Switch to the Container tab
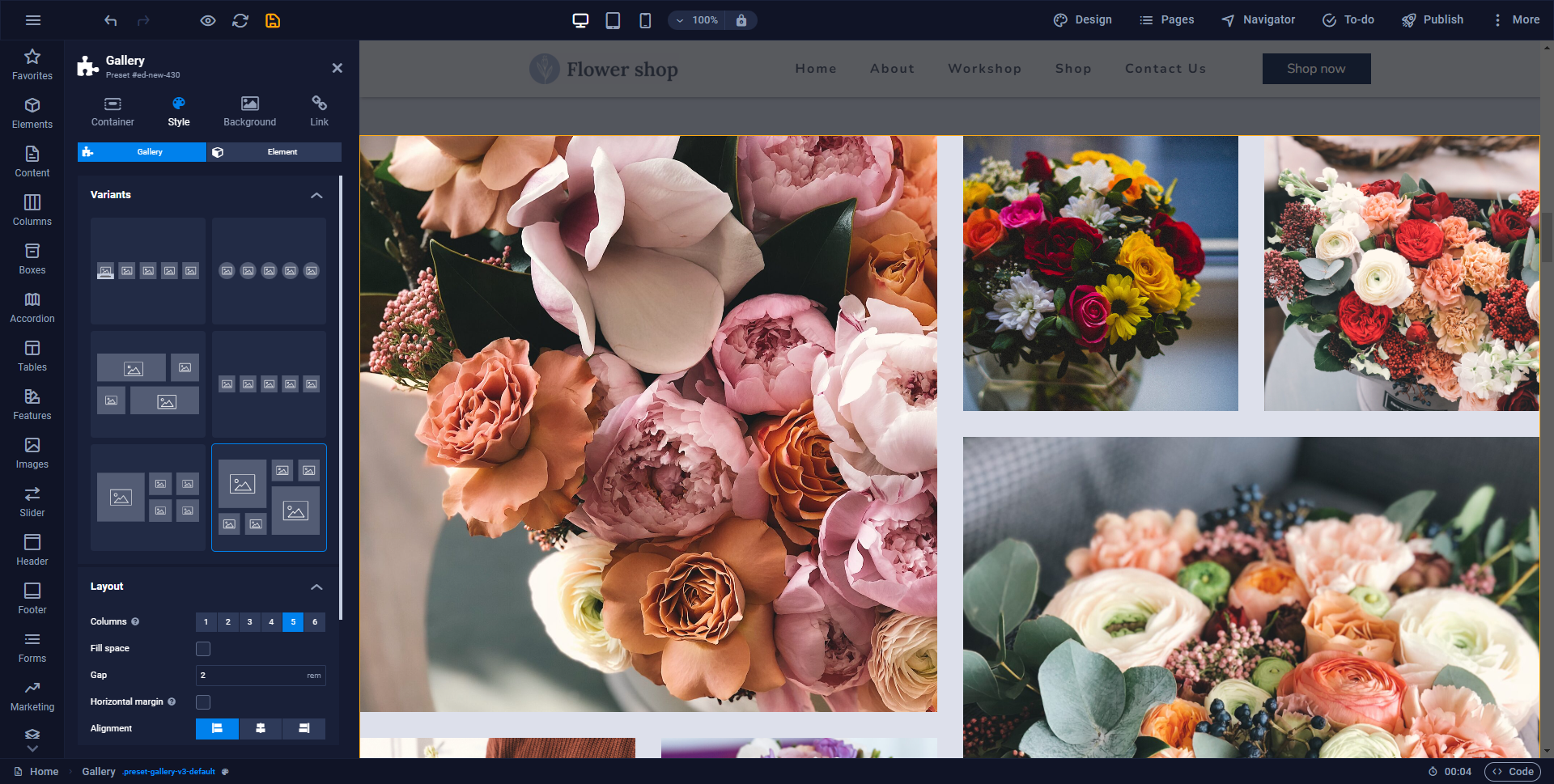The image size is (1554, 784). 113,112
